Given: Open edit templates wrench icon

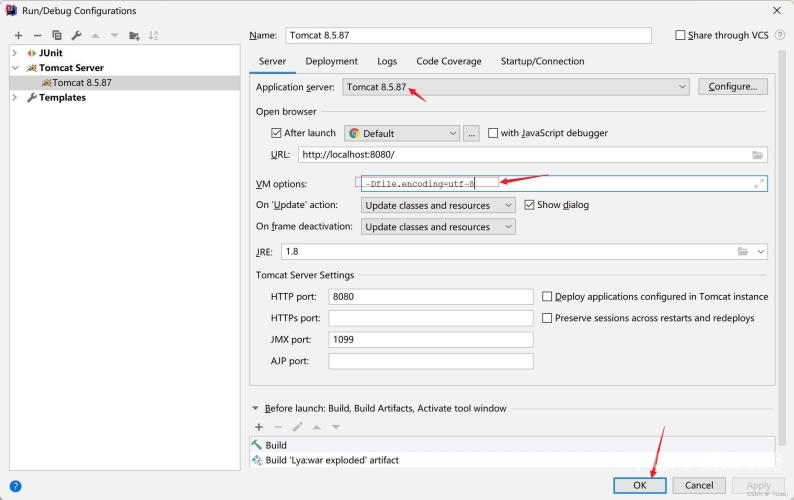Looking at the screenshot, I should tap(76, 35).
